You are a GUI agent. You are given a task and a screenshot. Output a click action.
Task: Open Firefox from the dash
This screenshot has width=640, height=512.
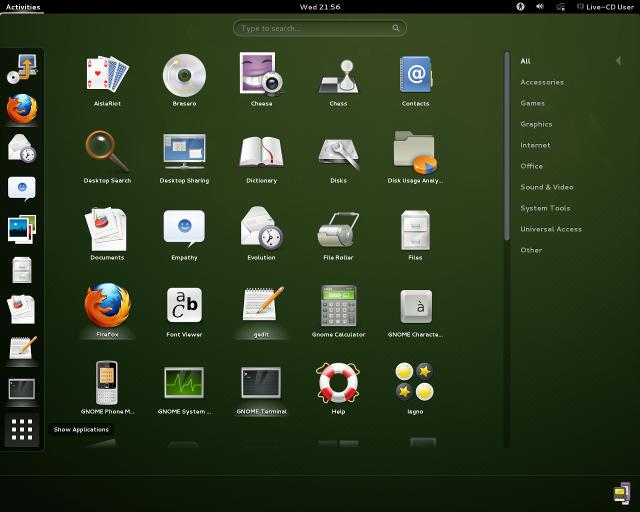[22, 109]
